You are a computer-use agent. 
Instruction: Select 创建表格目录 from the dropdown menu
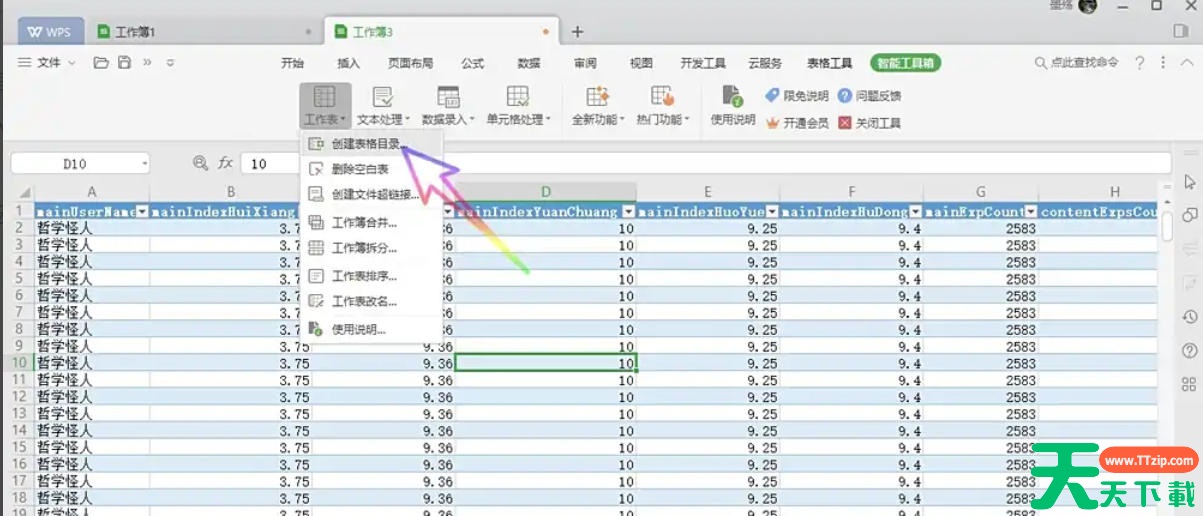(366, 144)
